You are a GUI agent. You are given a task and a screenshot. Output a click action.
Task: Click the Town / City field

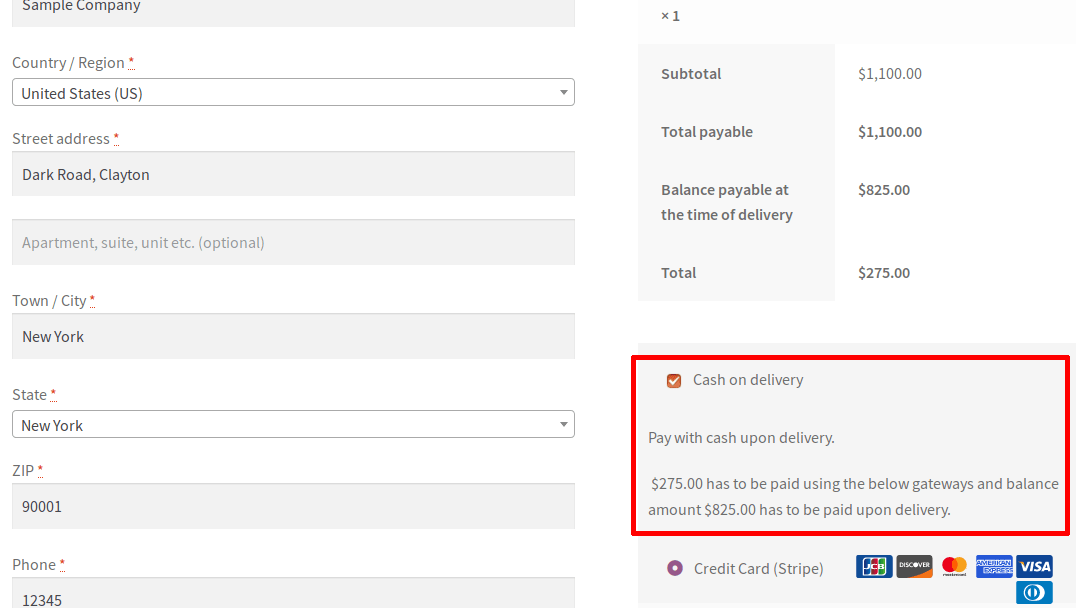coord(292,336)
